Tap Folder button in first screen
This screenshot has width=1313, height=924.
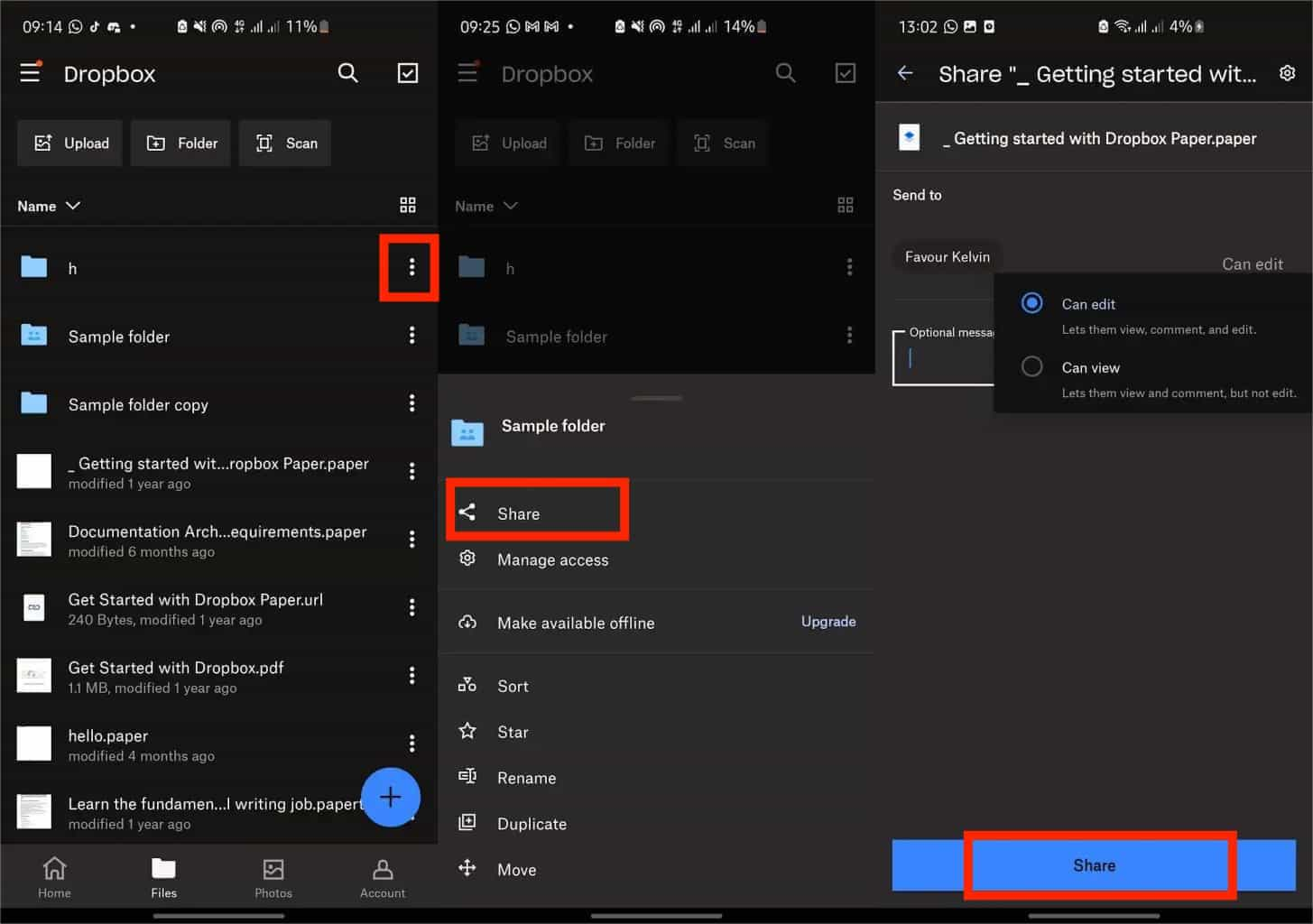180,143
